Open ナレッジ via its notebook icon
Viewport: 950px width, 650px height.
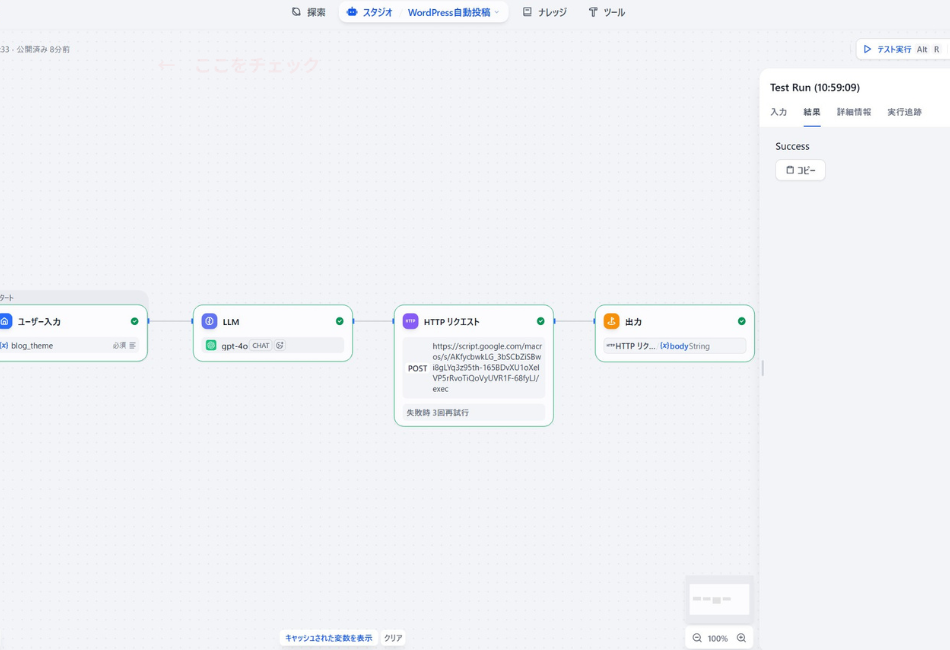click(x=526, y=12)
